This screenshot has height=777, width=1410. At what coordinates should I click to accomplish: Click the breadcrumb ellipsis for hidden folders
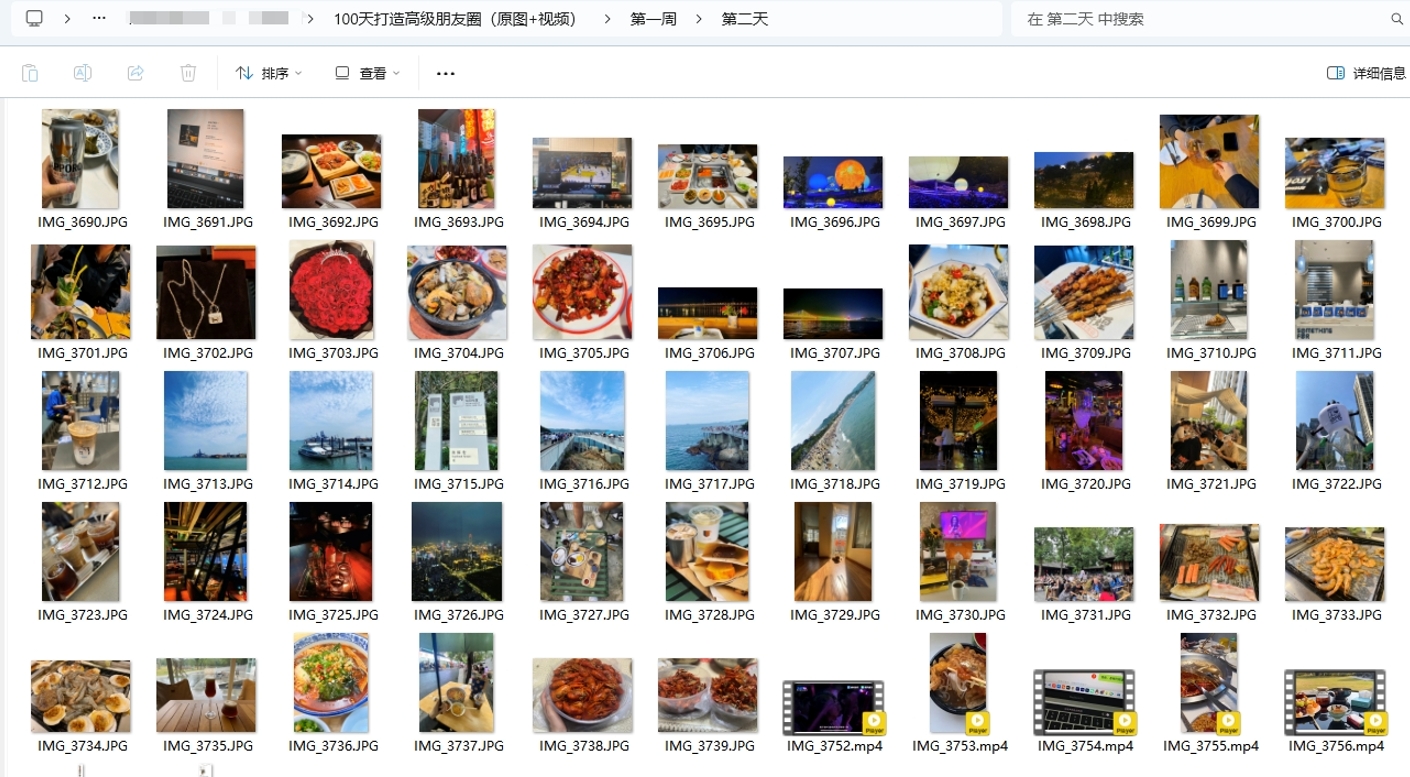click(x=99, y=19)
